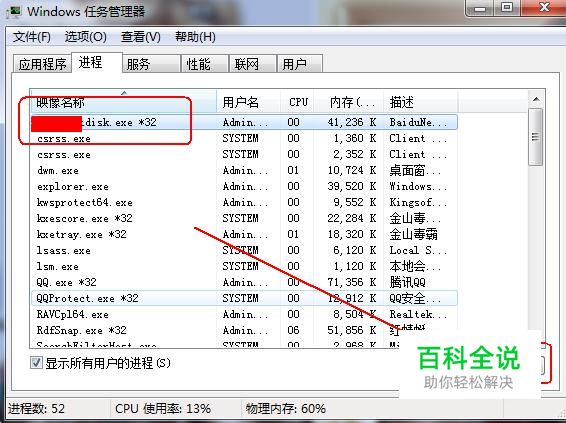
Task: Sort by 内存 column header
Action: pos(348,102)
